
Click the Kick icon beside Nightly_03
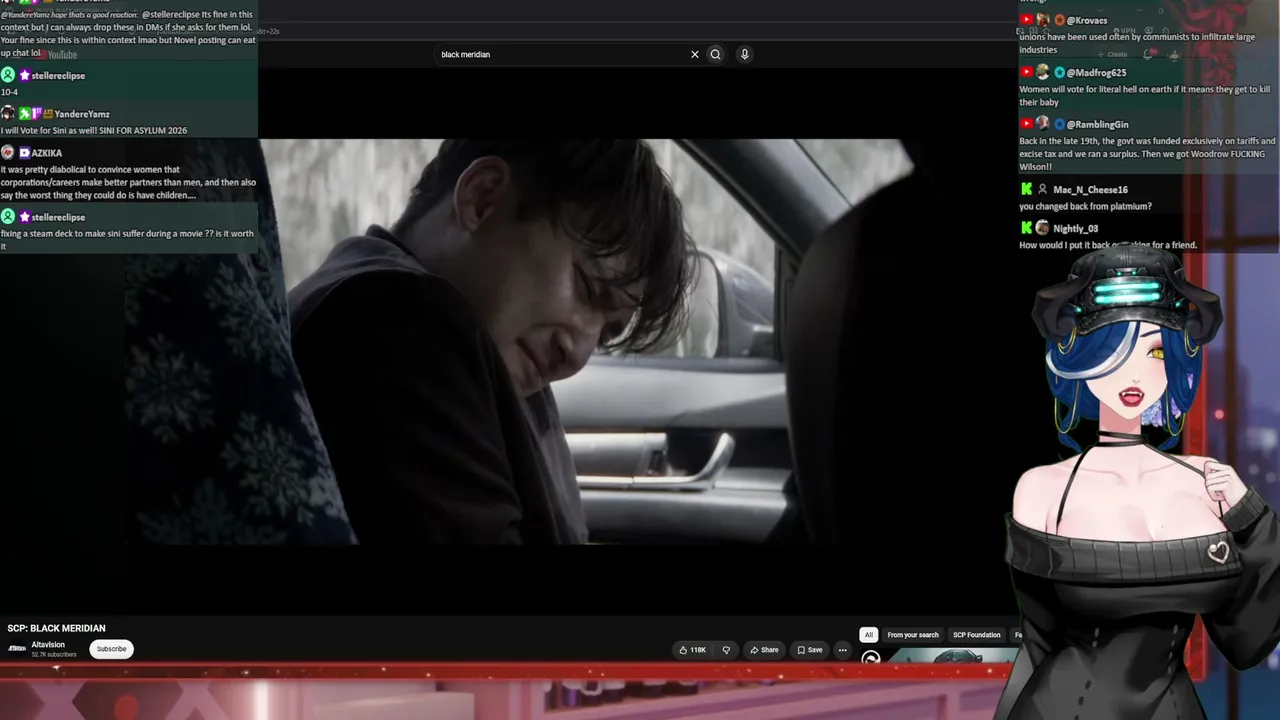(1026, 228)
